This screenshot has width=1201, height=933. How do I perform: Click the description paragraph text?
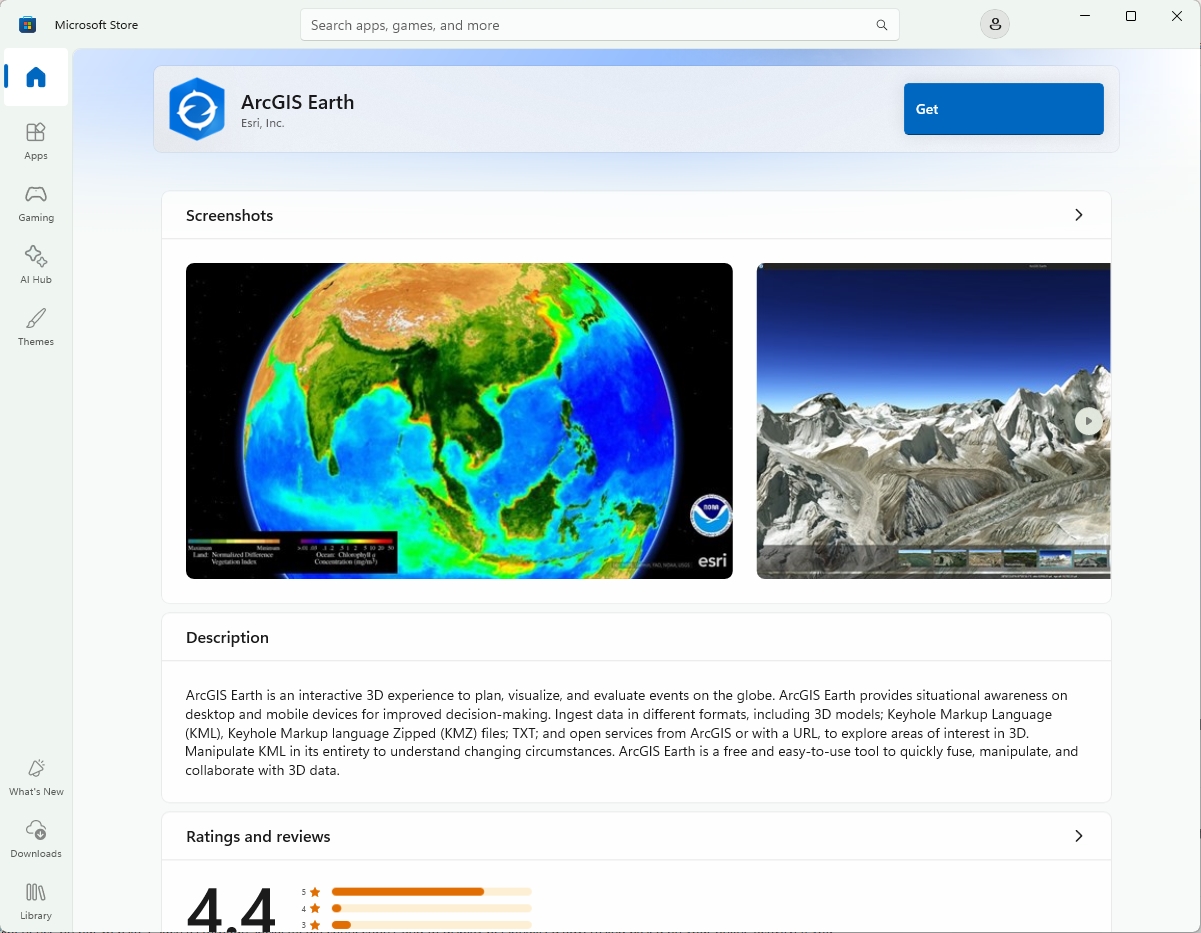(x=632, y=732)
